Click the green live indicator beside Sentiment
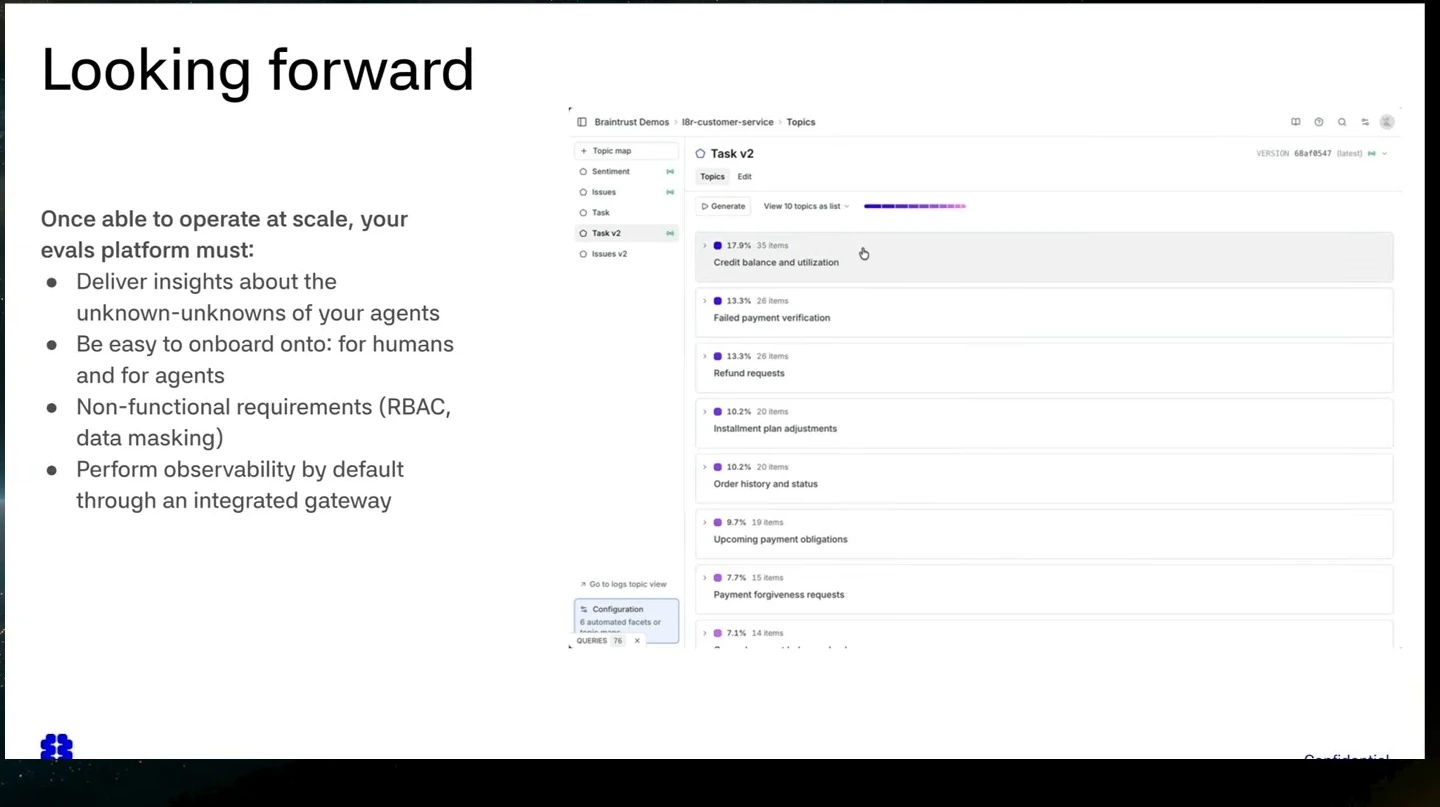Viewport: 1440px width, 807px height. click(x=670, y=172)
